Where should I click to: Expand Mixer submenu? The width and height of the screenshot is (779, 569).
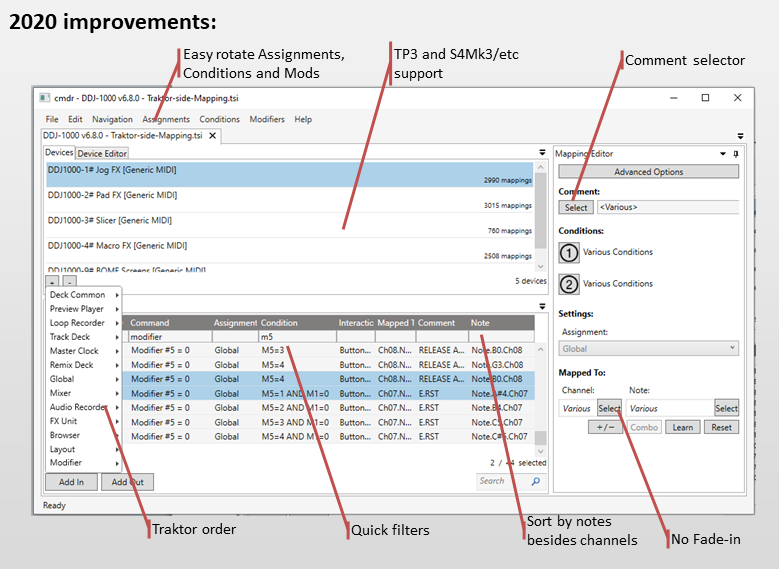[83, 393]
